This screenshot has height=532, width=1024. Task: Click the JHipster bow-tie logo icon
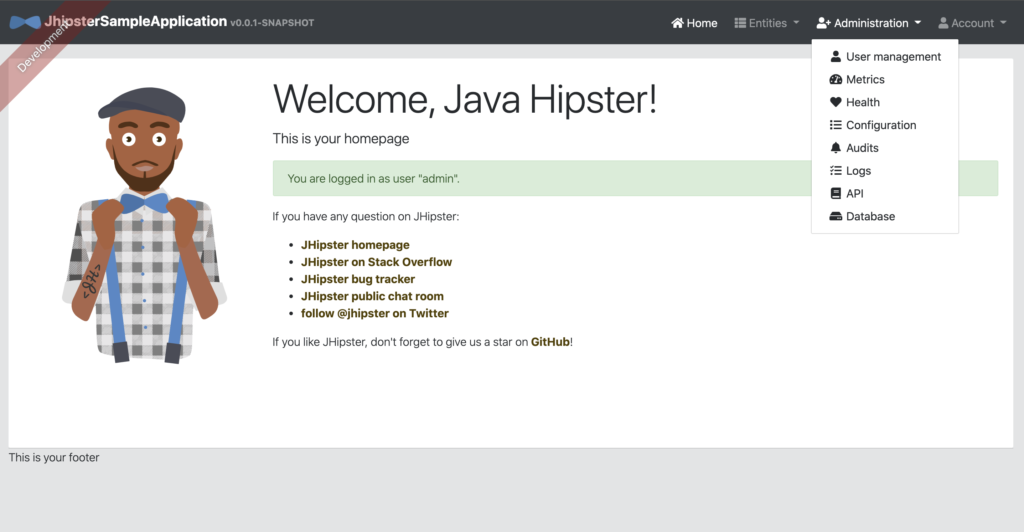pos(25,23)
